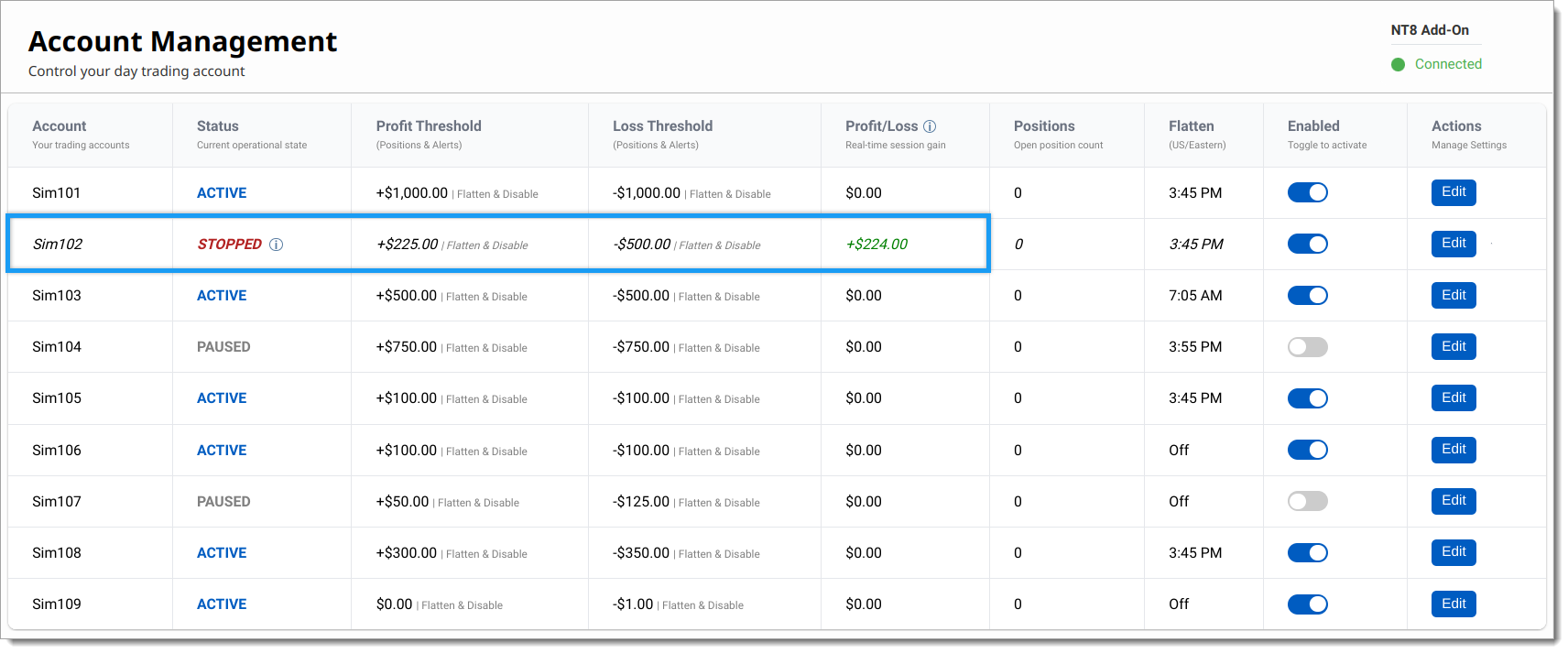Screen dimensions: 1568x653
Task: Click the Flatten column header
Action: 1191,126
